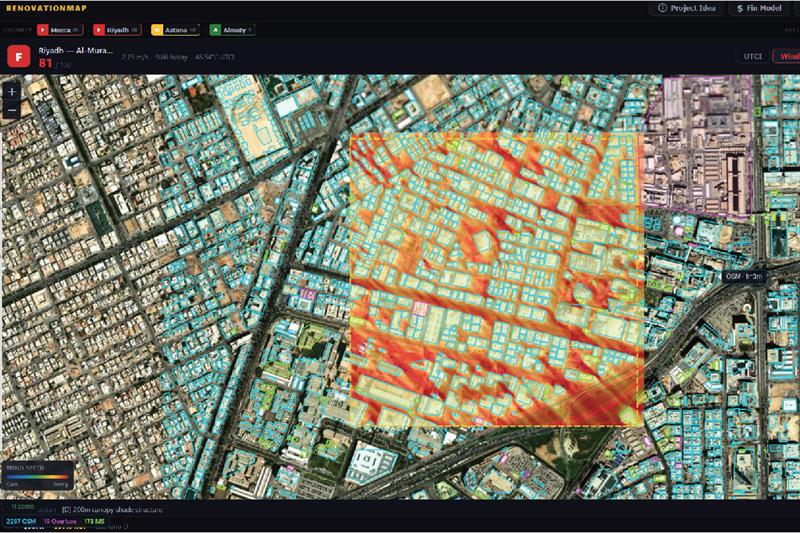Zoom in the map with plus button
Viewport: 800px width, 533px height.
pos(12,92)
